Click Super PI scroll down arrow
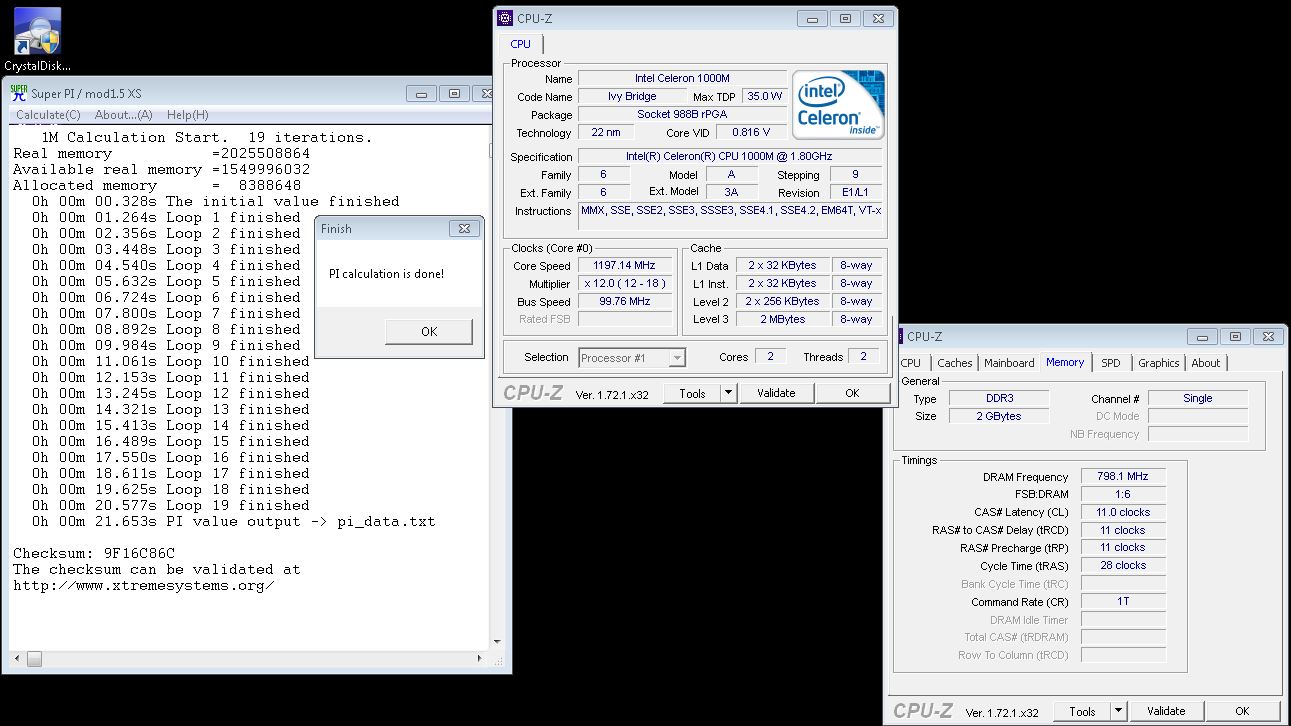1291x726 pixels. (x=496, y=642)
